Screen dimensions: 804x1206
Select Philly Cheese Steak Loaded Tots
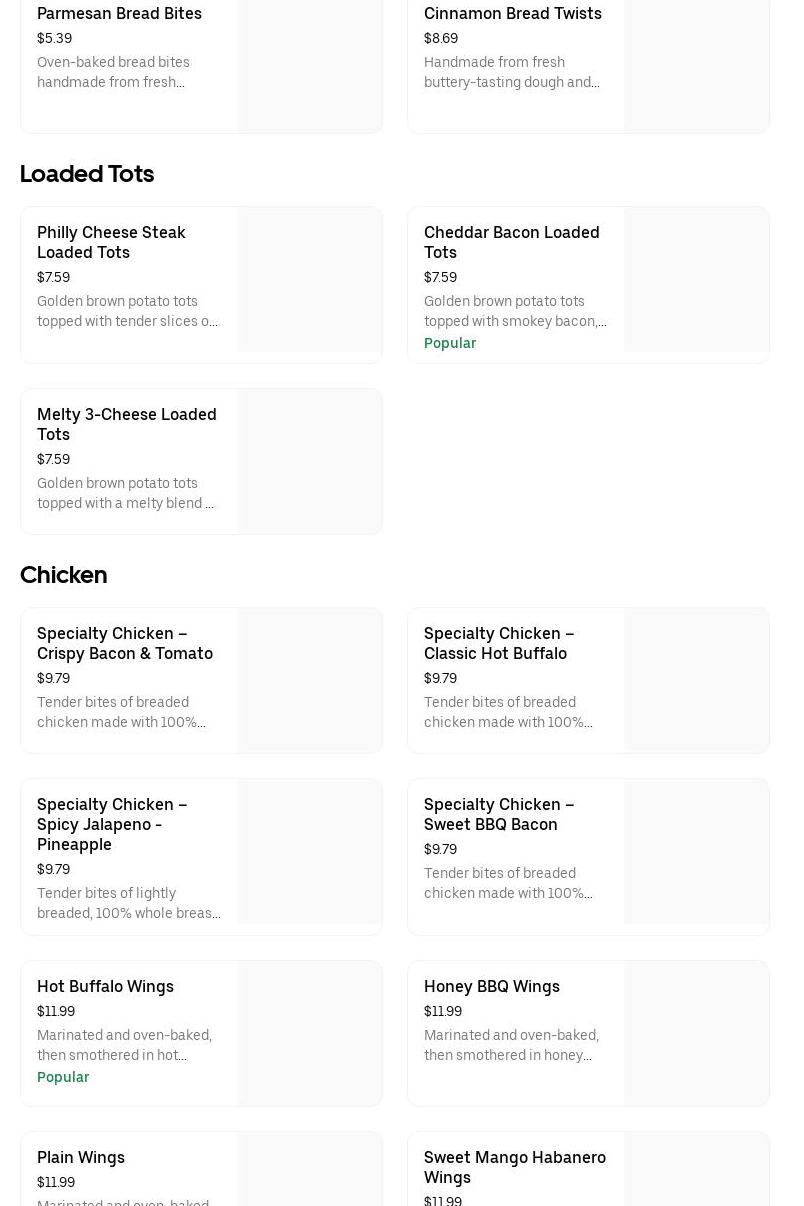[x=111, y=242]
